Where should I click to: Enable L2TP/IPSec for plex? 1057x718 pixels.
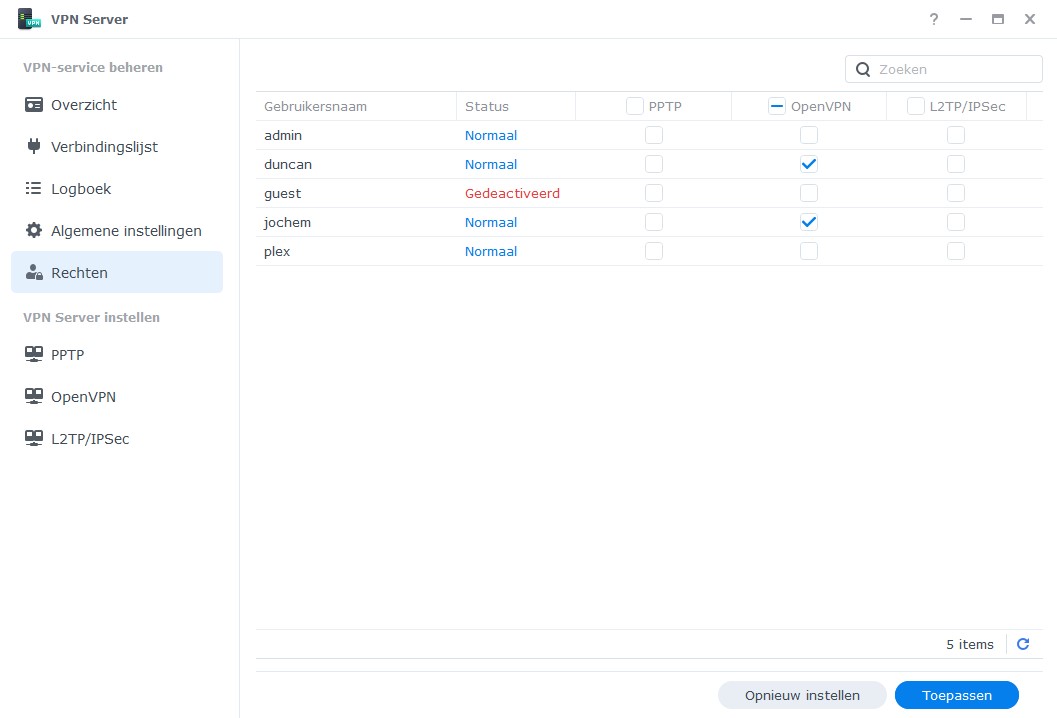pos(956,251)
